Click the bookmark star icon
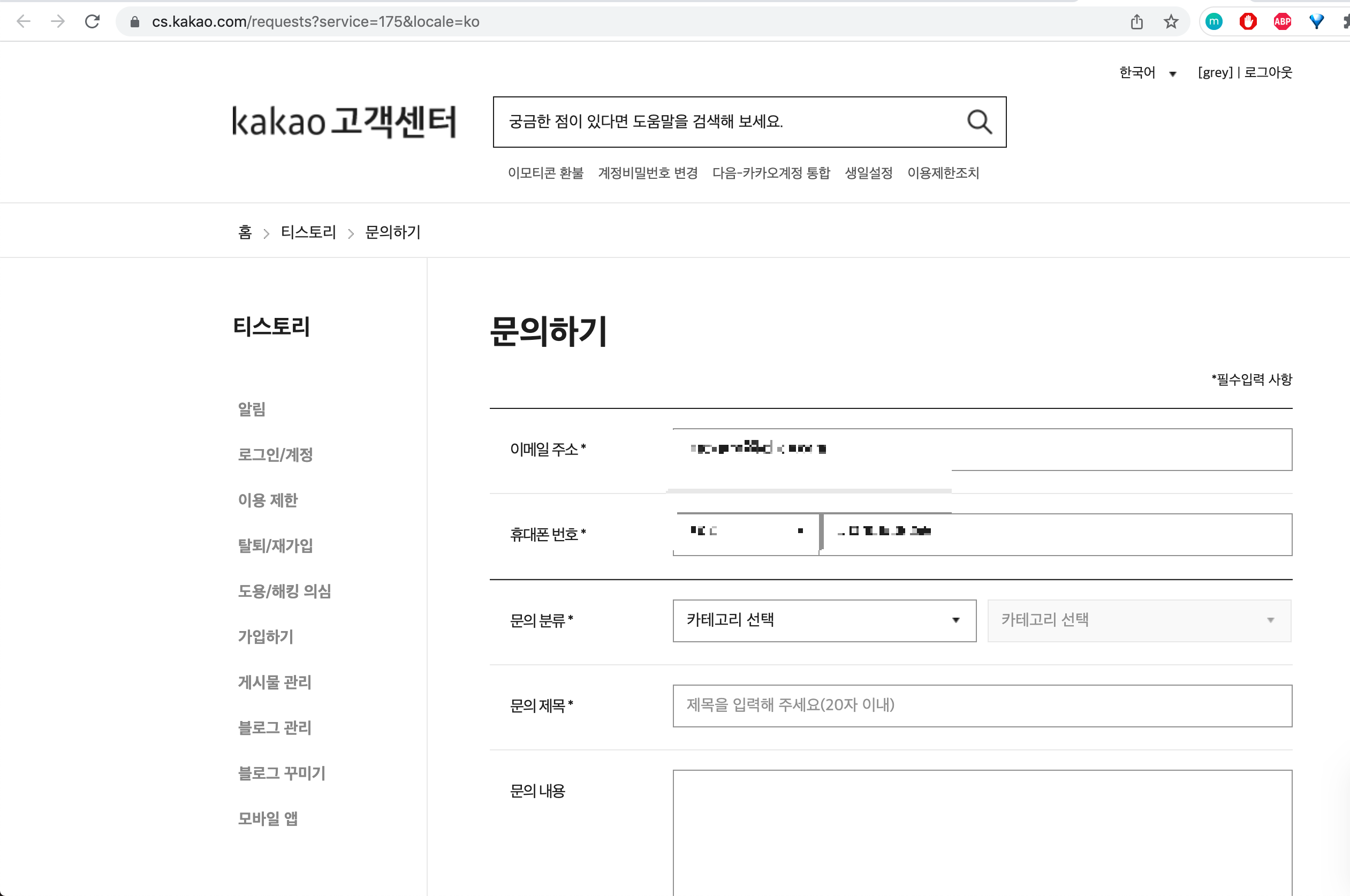Viewport: 1350px width, 896px height. [x=1171, y=22]
